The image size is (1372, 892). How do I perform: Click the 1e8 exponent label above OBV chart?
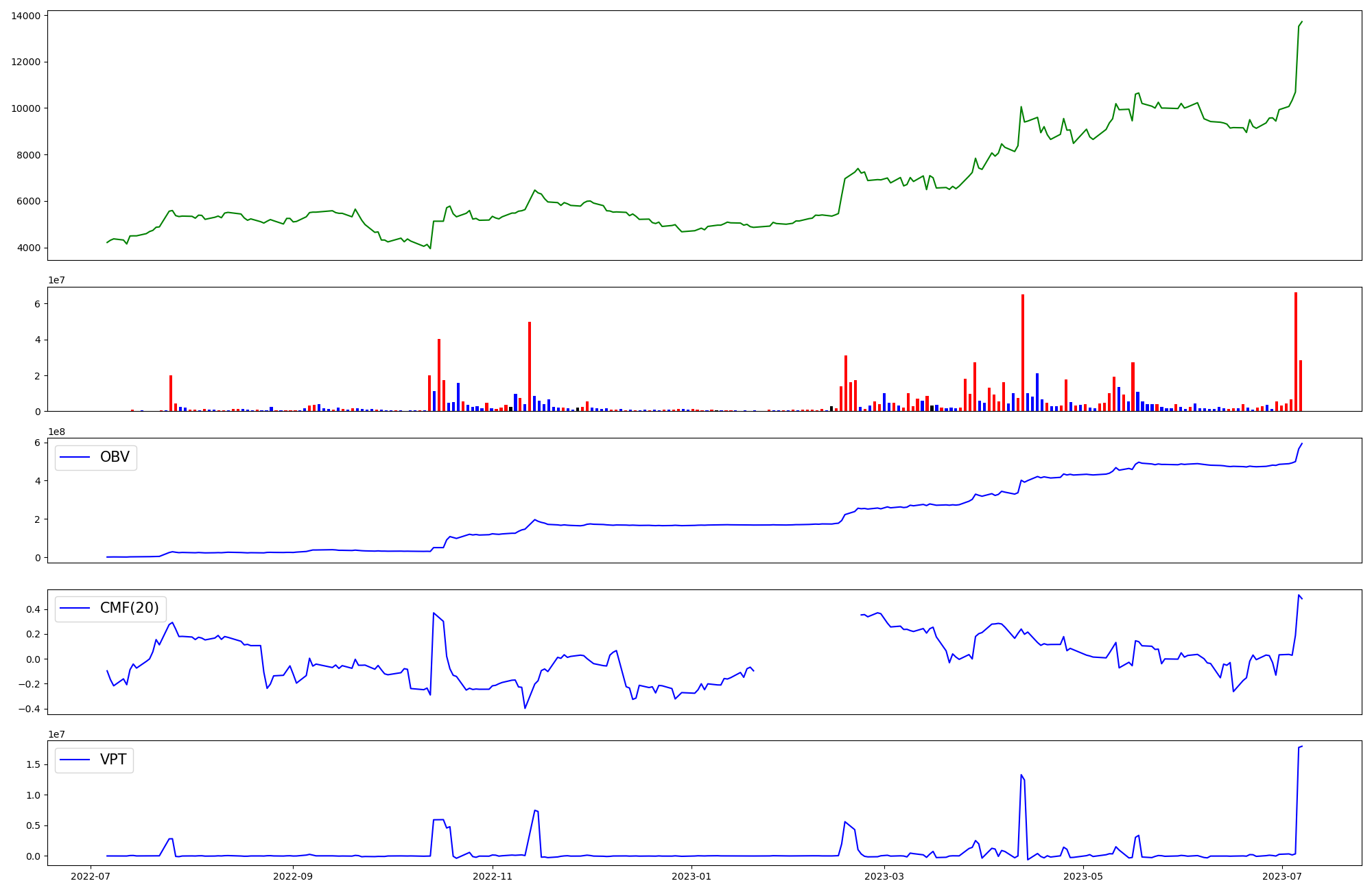(56, 432)
